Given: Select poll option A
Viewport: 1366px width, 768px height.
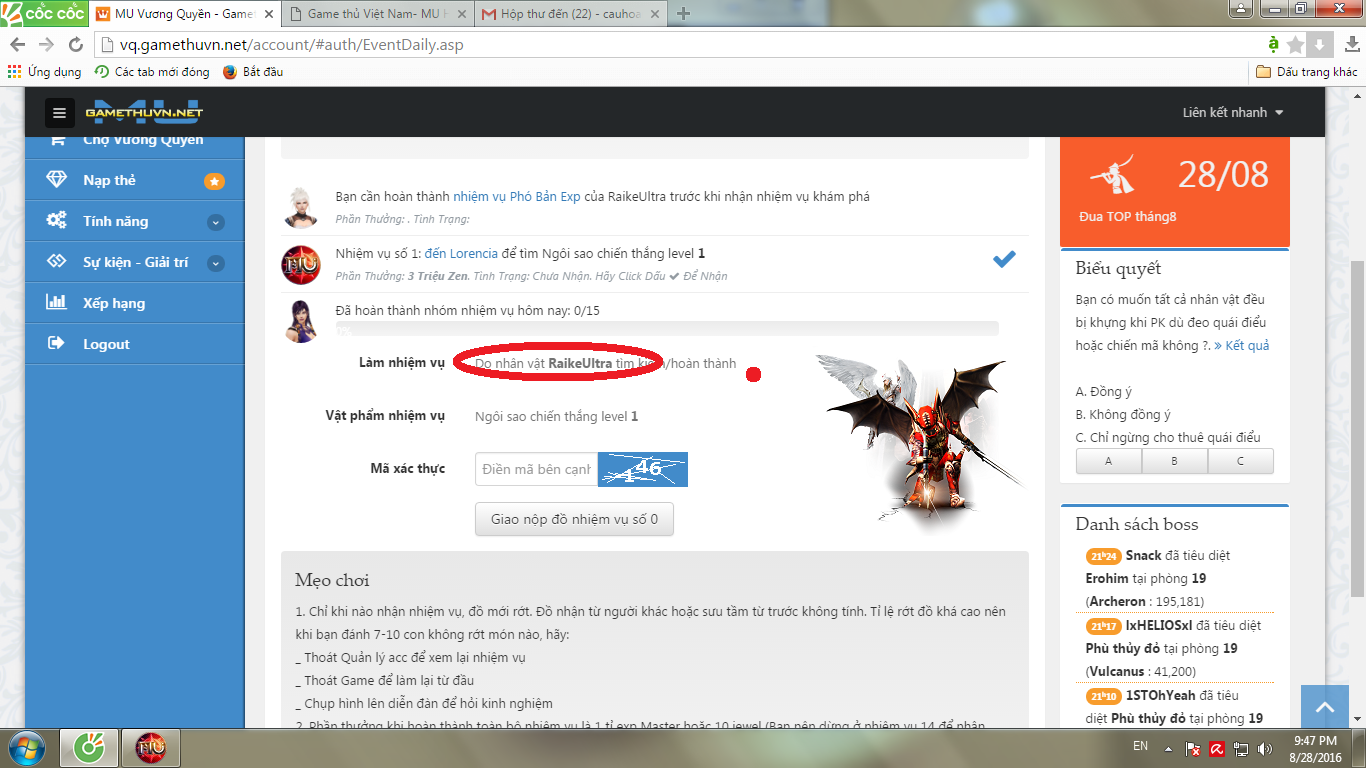Looking at the screenshot, I should 1108,461.
